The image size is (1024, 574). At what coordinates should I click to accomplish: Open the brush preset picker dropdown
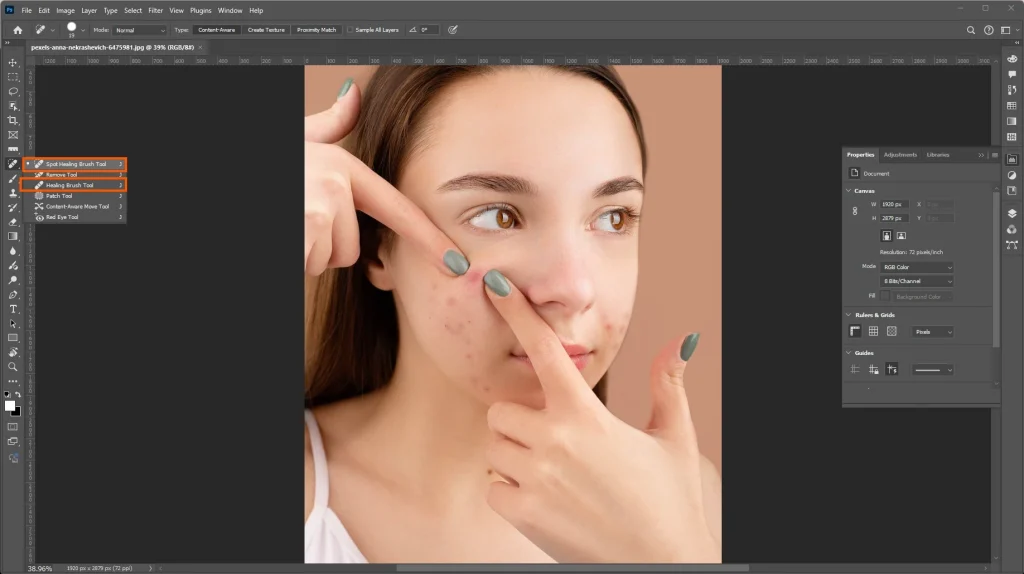point(83,30)
